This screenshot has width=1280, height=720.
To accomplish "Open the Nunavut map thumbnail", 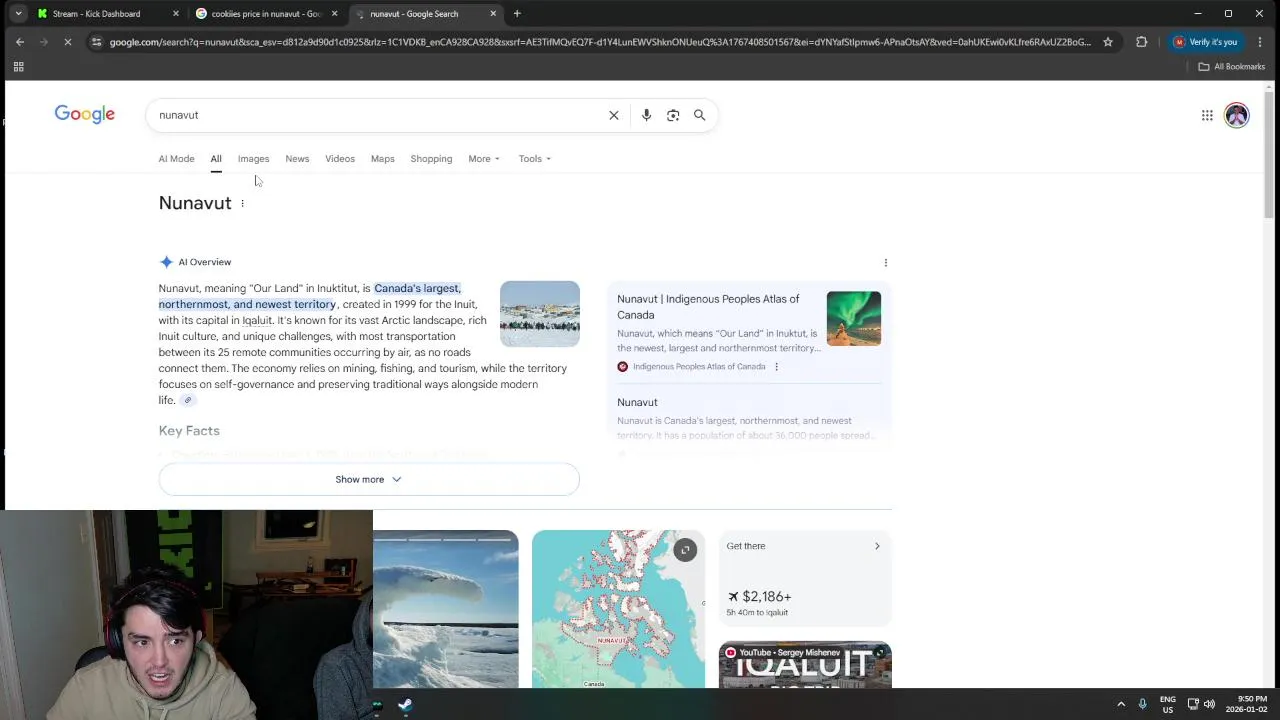I will (618, 609).
